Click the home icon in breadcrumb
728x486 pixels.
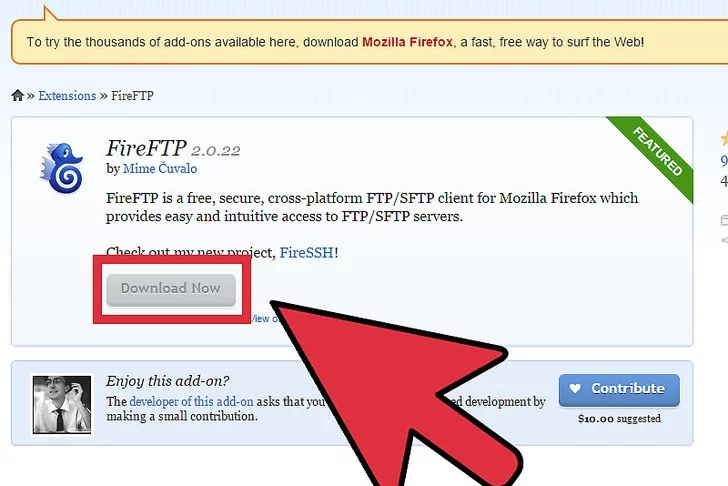[18, 96]
